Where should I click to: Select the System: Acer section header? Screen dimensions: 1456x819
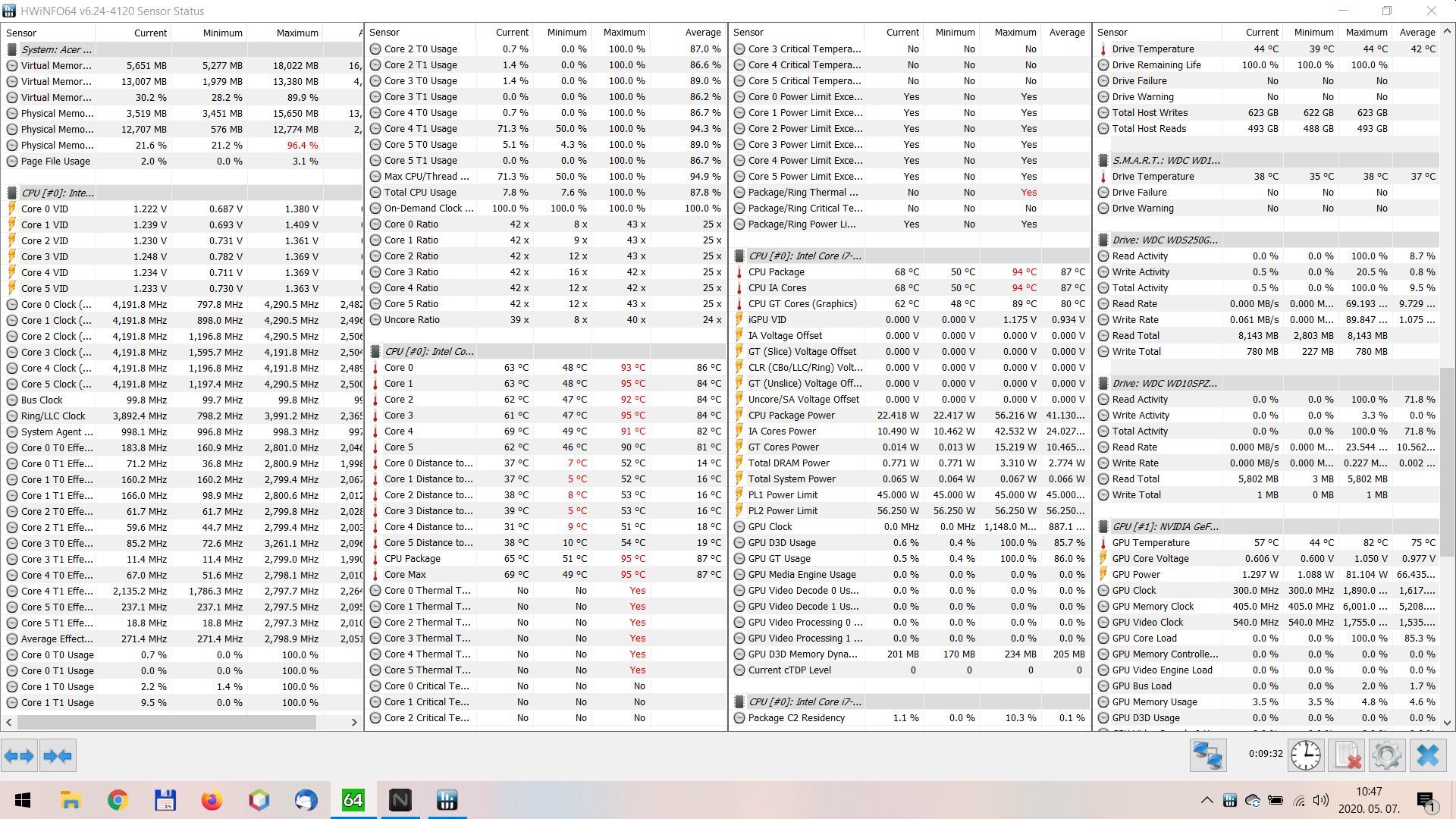point(182,49)
